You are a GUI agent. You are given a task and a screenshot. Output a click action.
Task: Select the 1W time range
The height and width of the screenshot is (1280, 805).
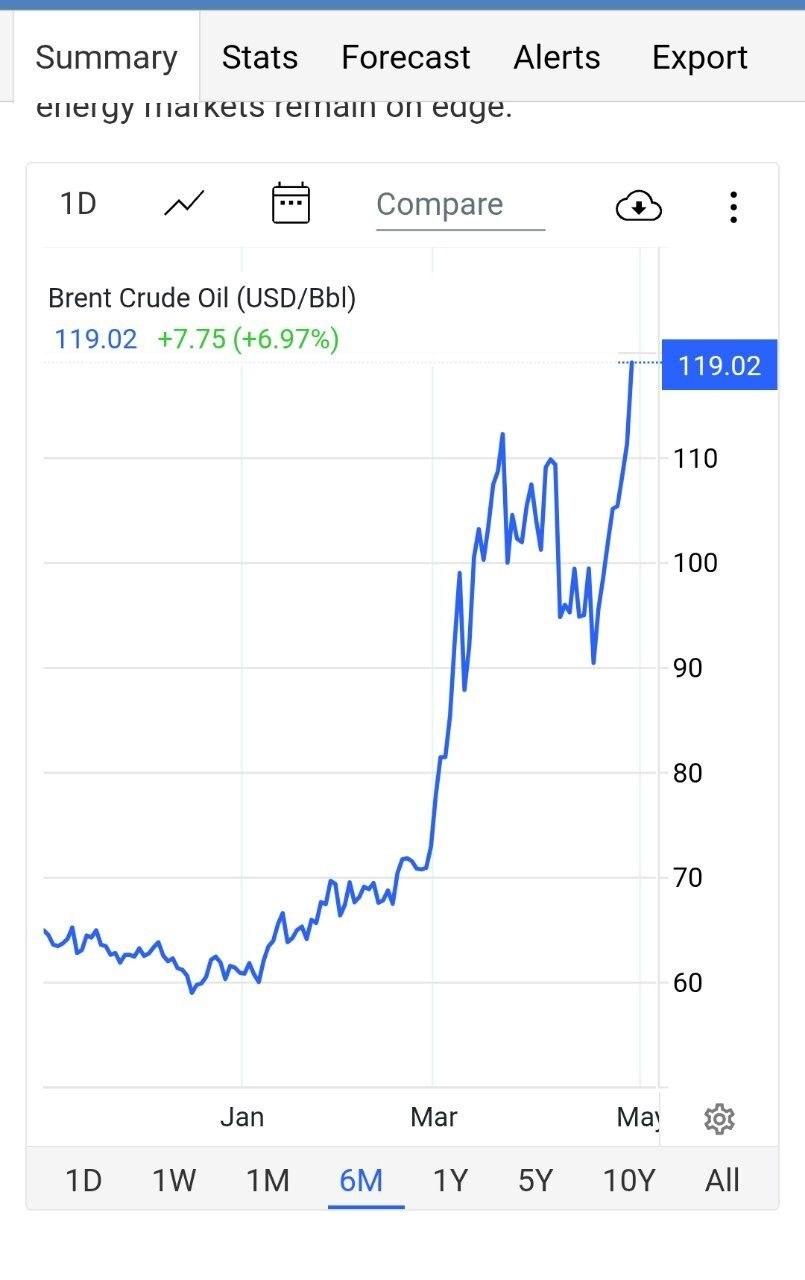(x=174, y=1181)
